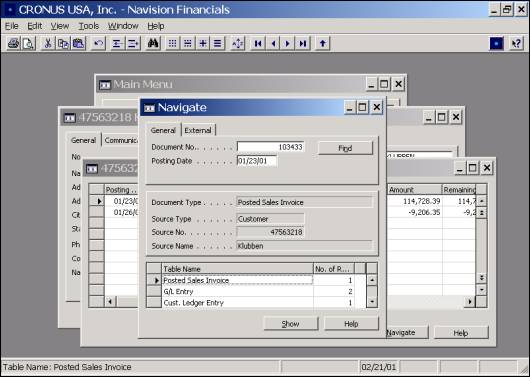Click the dark blue square toolbar icon
This screenshot has width=530, height=377.
pos(497,44)
